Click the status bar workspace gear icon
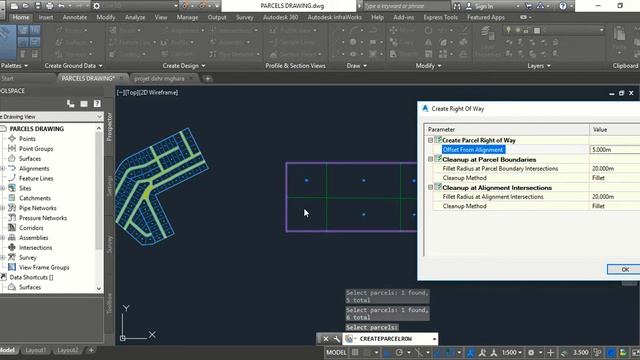Viewport: 640px width, 360px height. (531, 352)
